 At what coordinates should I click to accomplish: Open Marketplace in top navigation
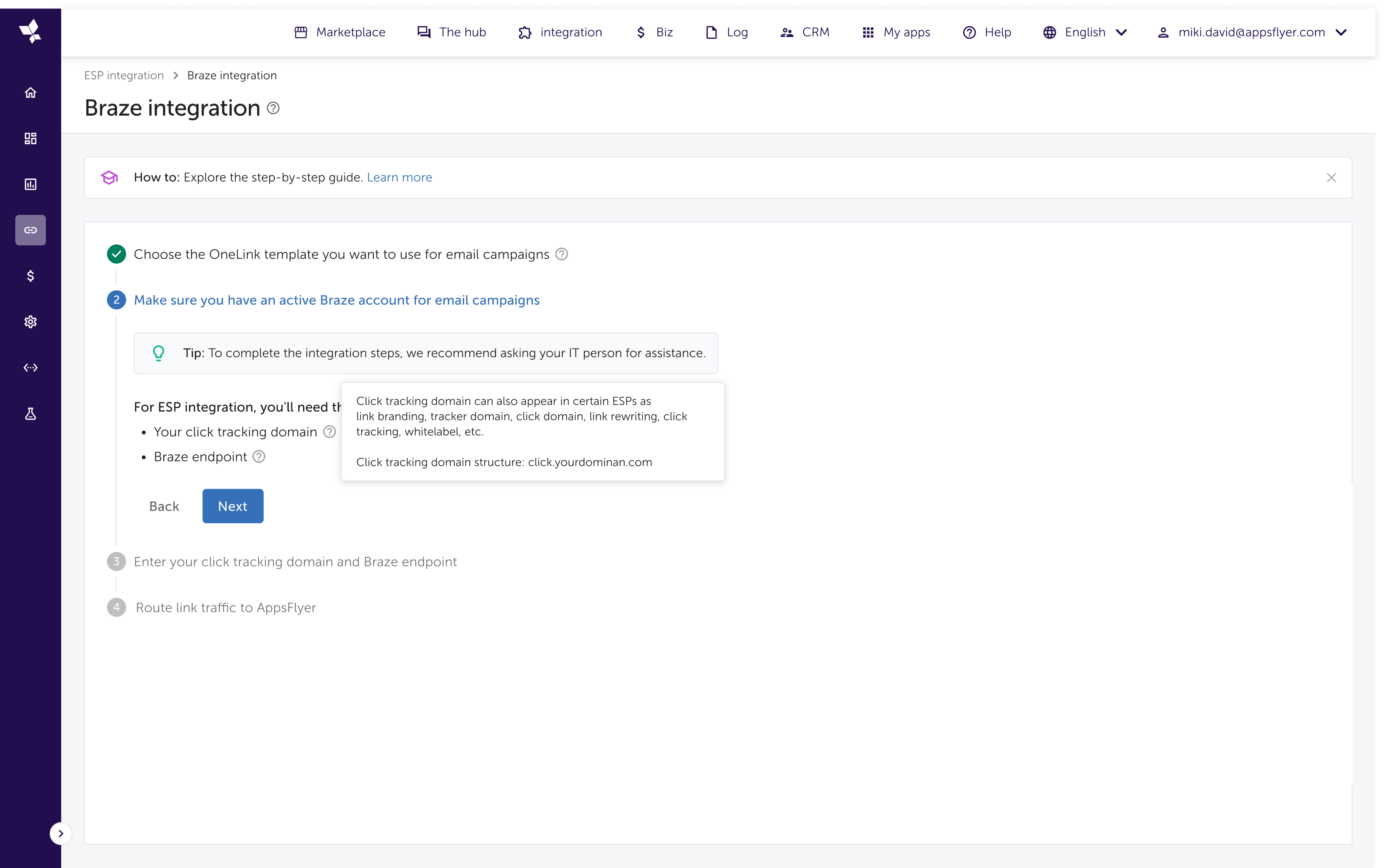coord(340,32)
